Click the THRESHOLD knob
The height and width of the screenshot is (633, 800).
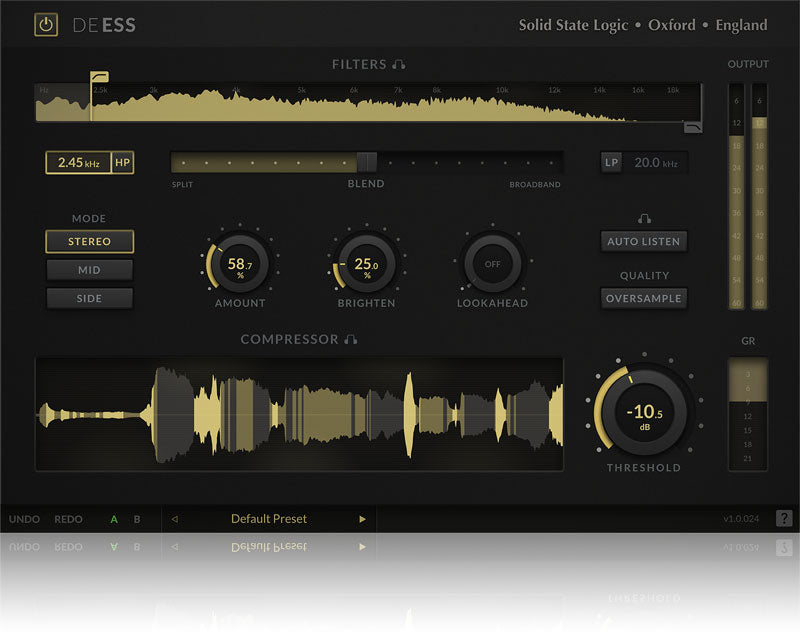644,412
